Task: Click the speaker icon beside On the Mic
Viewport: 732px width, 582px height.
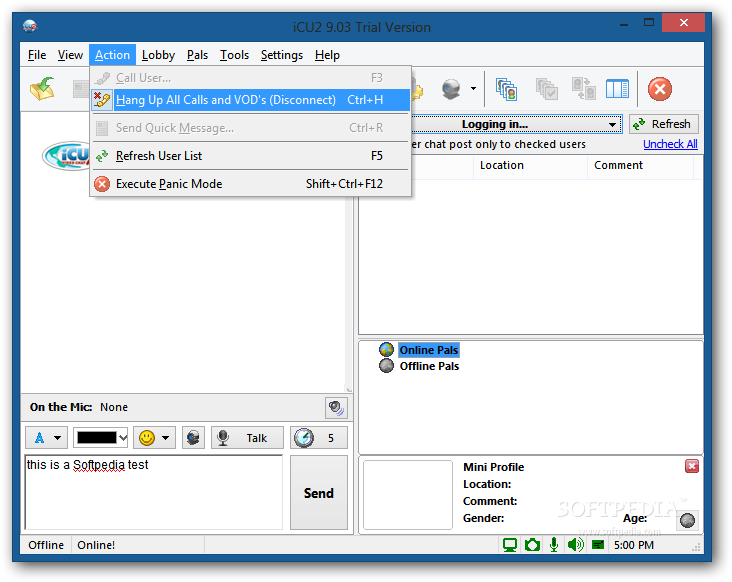Action: pyautogui.click(x=336, y=408)
